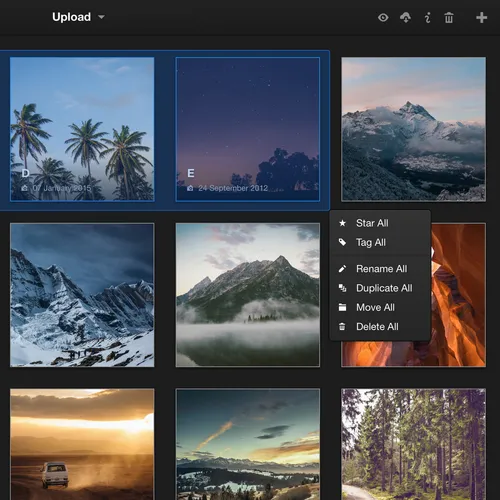Toggle album visibility with the eye icon

pos(383,17)
